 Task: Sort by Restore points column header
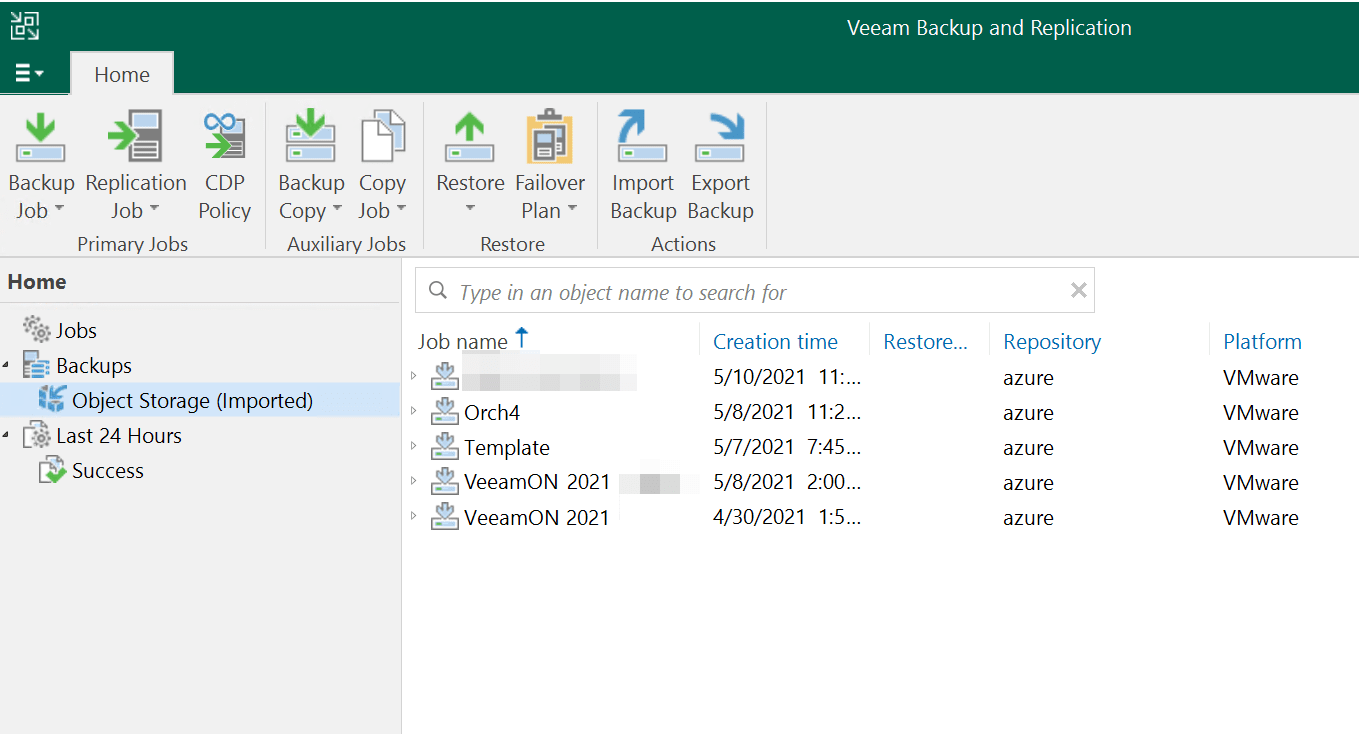click(925, 342)
